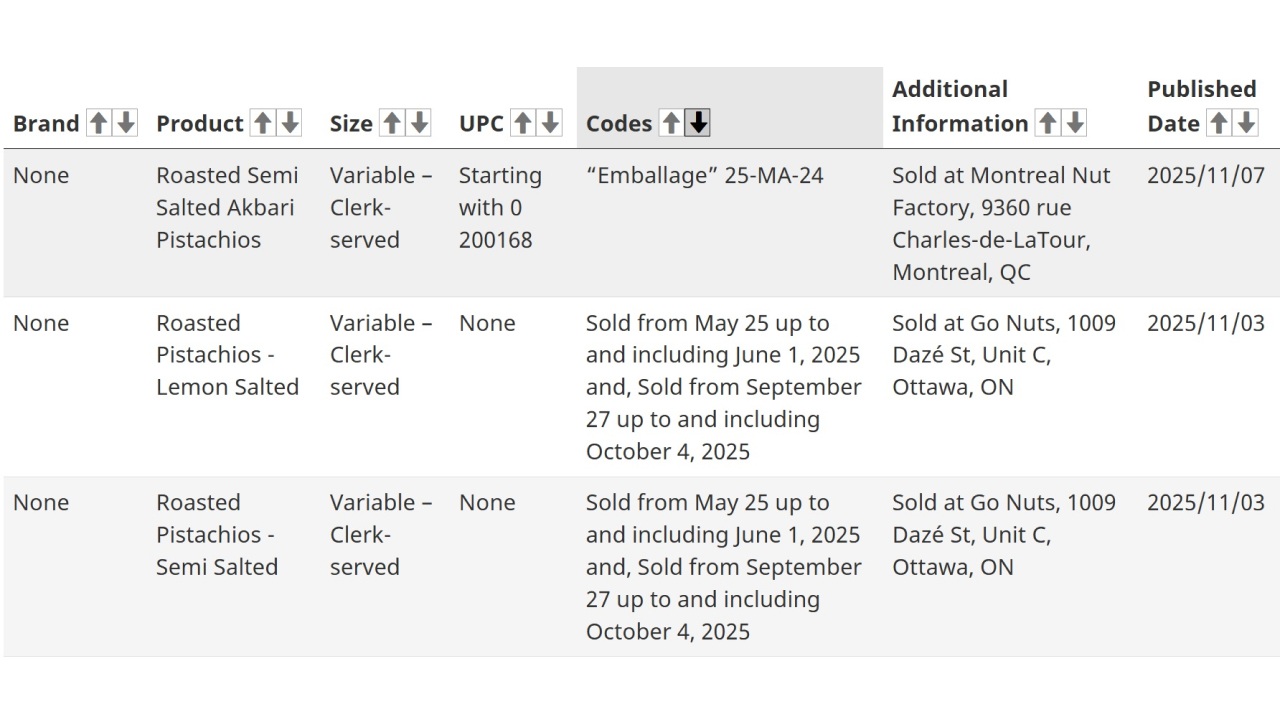Screen dimensions: 1280x725
Task: Sort Brand column descending with down arrow
Action: (x=126, y=123)
